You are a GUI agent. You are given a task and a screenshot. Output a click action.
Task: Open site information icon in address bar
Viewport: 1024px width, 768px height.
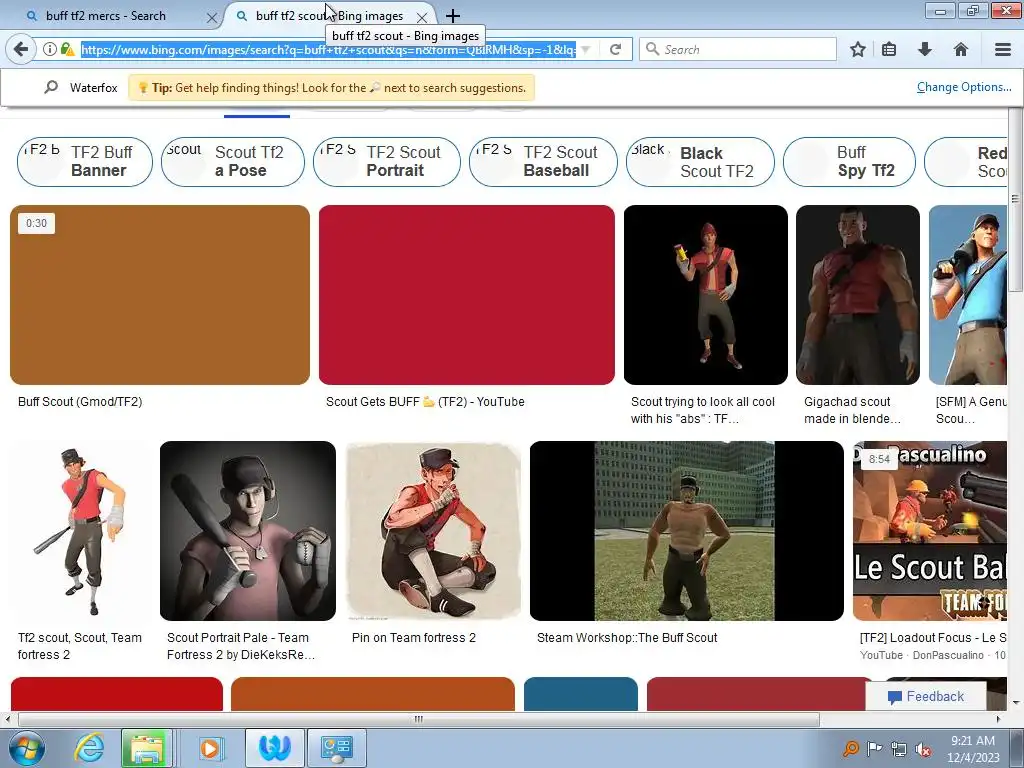pos(50,49)
